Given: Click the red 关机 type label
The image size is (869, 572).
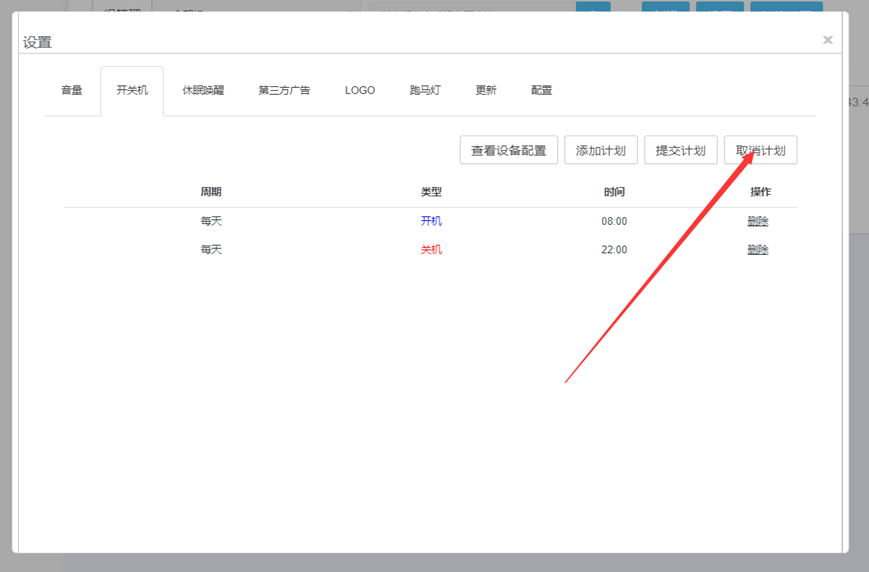Looking at the screenshot, I should coord(431,250).
